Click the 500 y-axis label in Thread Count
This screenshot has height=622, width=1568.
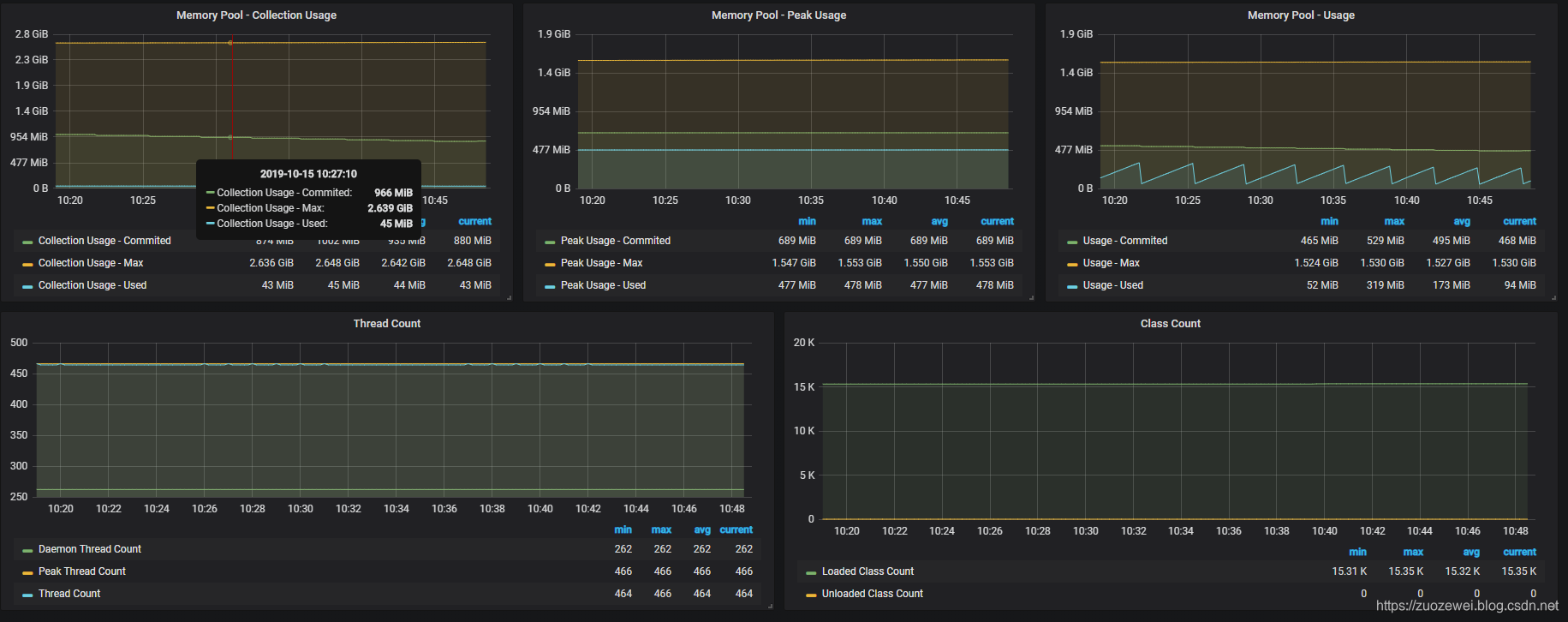19,343
